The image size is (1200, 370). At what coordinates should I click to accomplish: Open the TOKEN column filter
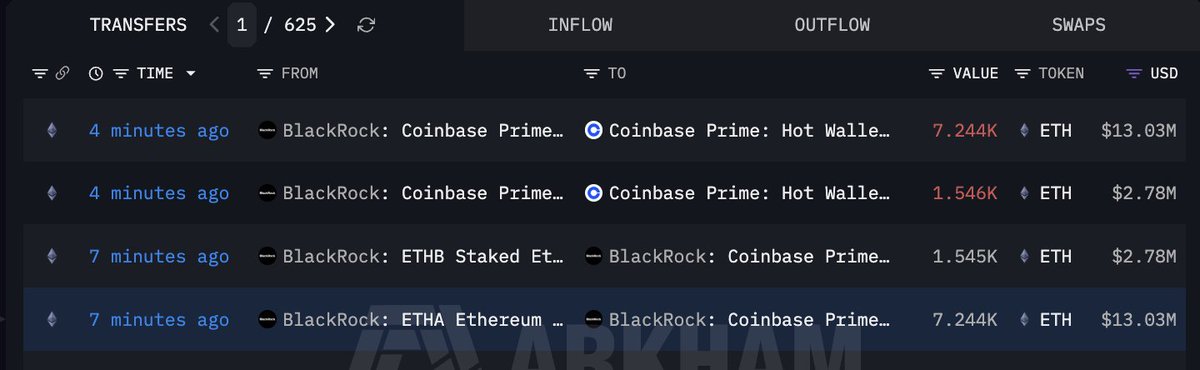(1022, 74)
